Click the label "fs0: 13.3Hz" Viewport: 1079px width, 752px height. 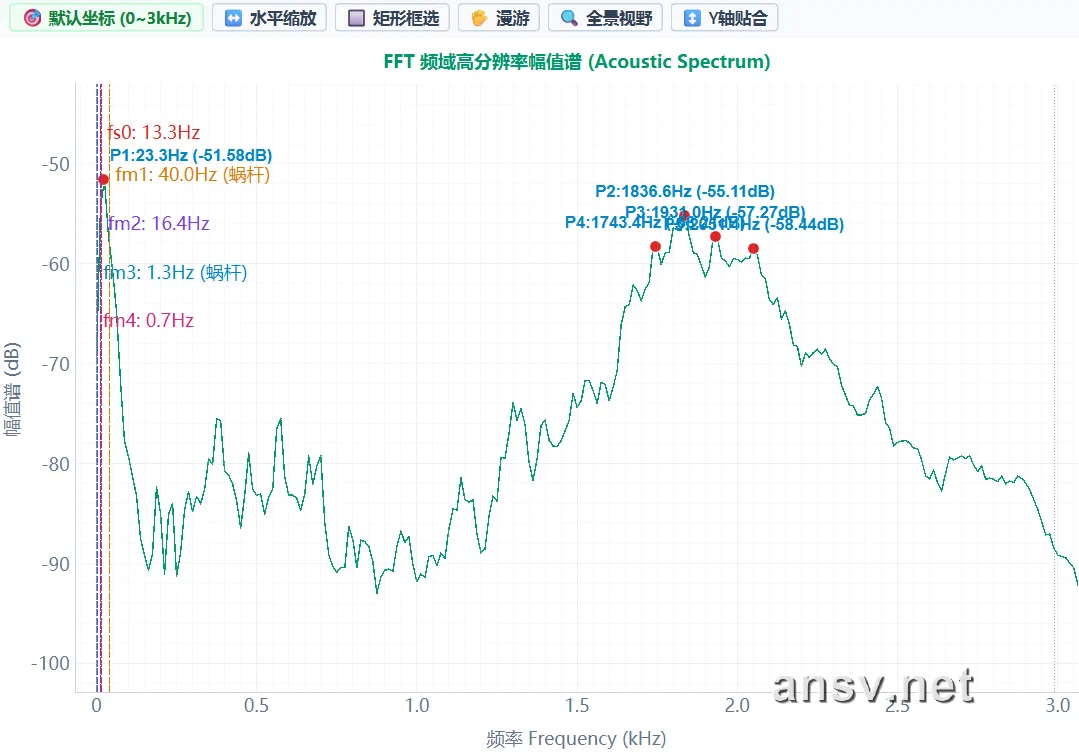(x=153, y=132)
